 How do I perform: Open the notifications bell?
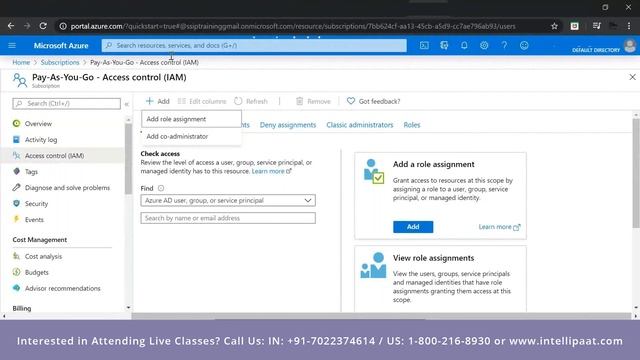click(464, 45)
